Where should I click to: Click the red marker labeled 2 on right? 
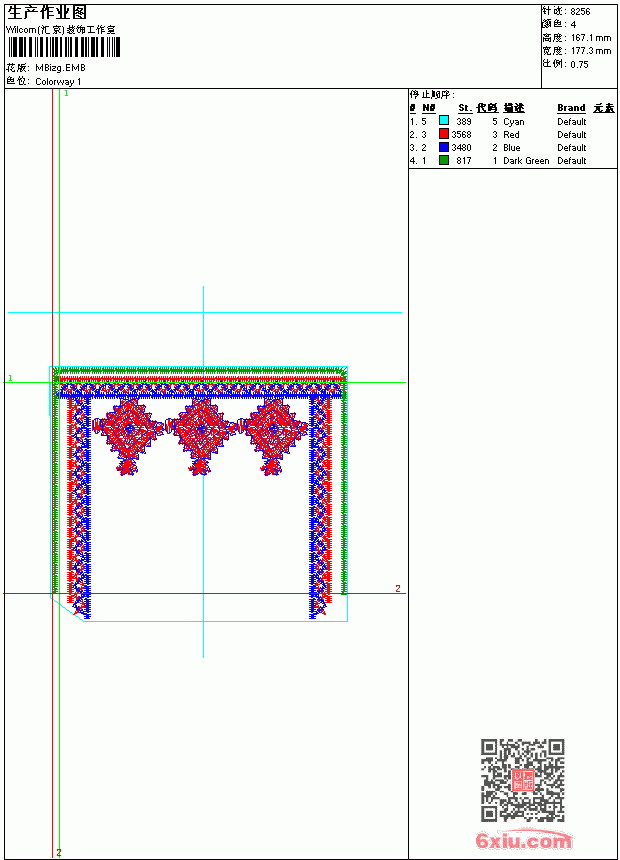(398, 589)
